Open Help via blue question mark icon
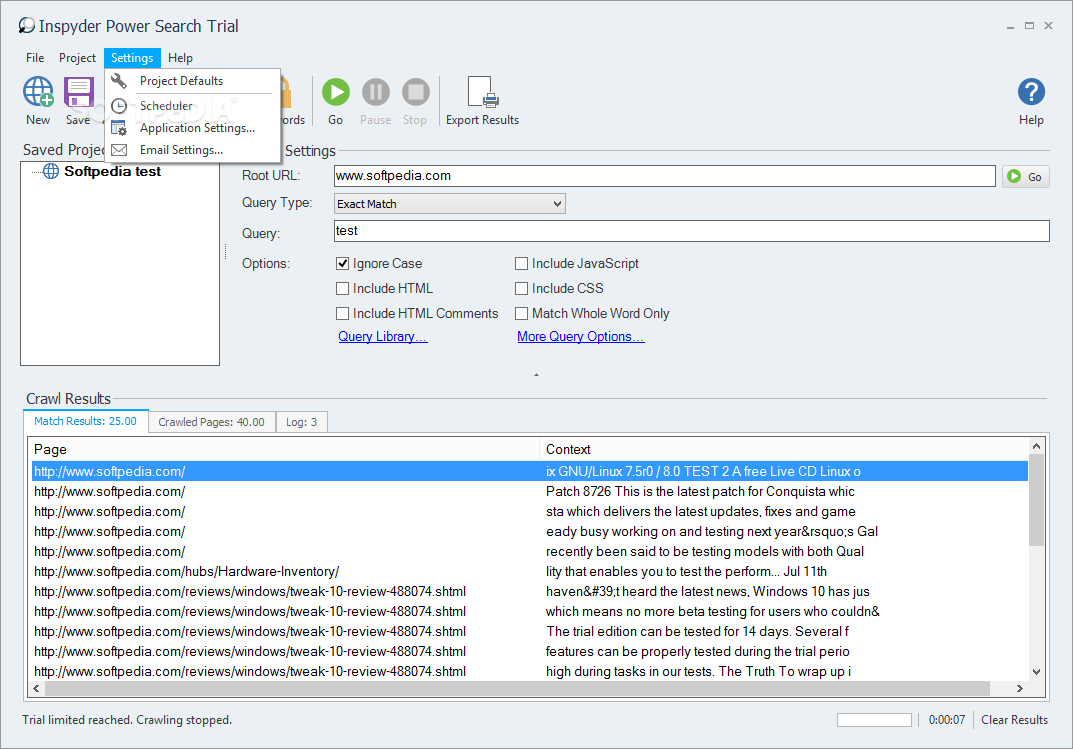The image size is (1073, 749). pyautogui.click(x=1031, y=92)
